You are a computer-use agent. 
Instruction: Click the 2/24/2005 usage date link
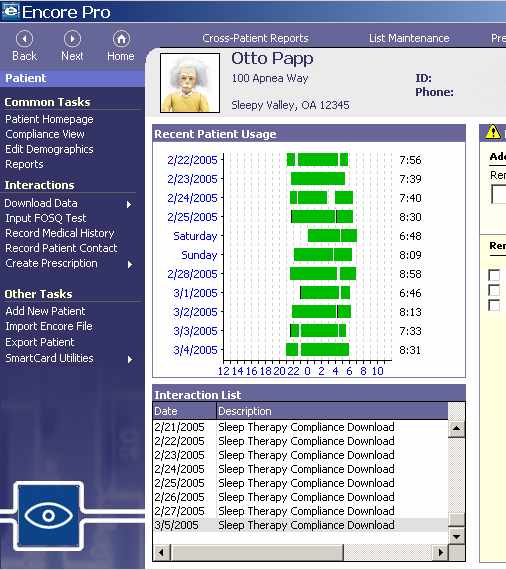coord(192,198)
